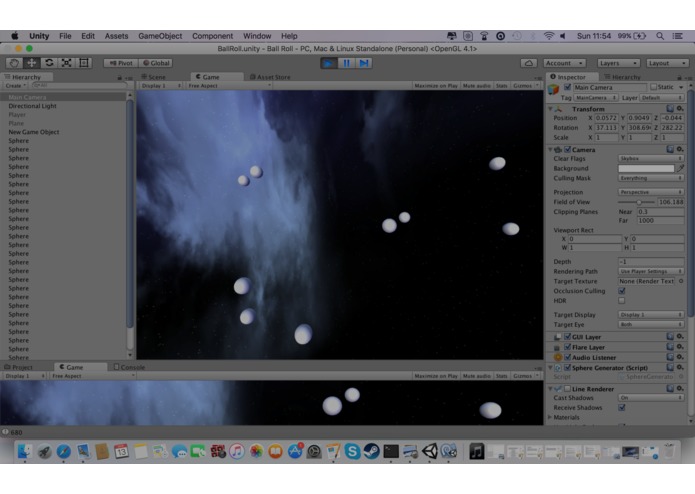Disable the Audio Listener checkbox

(567, 357)
